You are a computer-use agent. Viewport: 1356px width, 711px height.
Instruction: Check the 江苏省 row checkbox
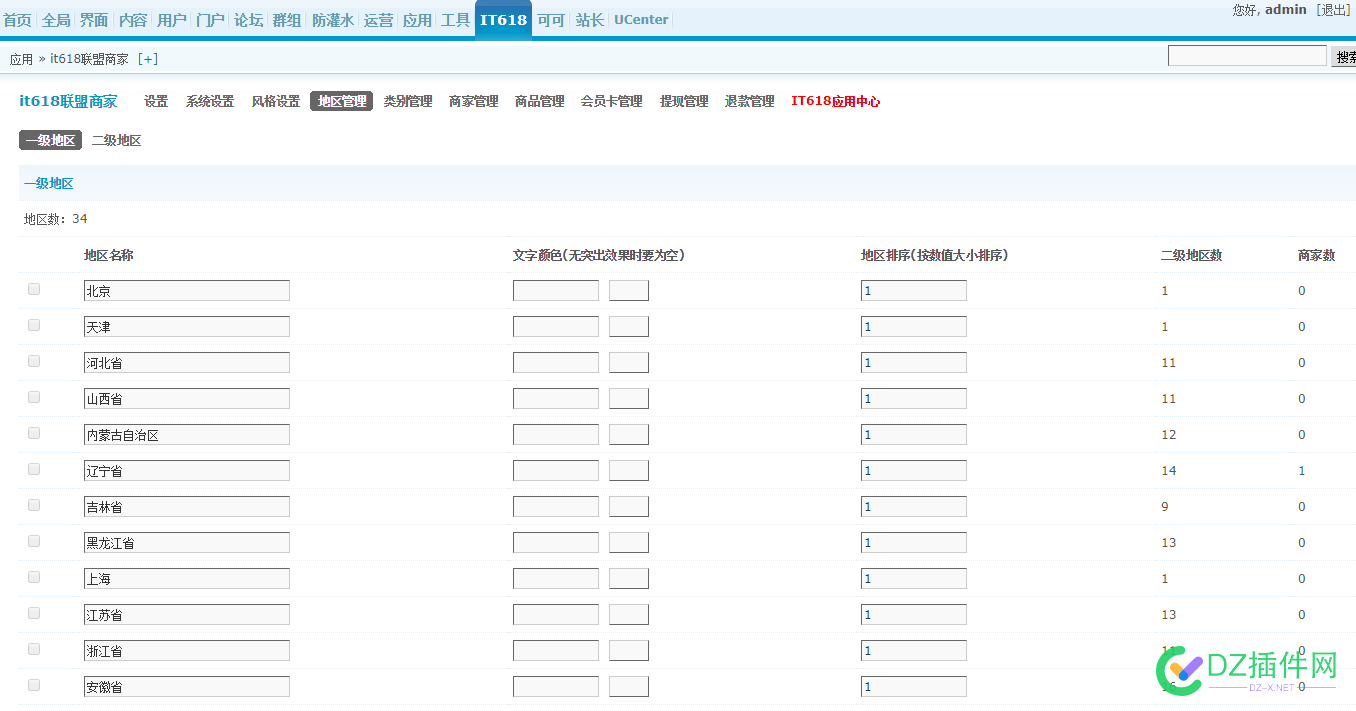34,613
